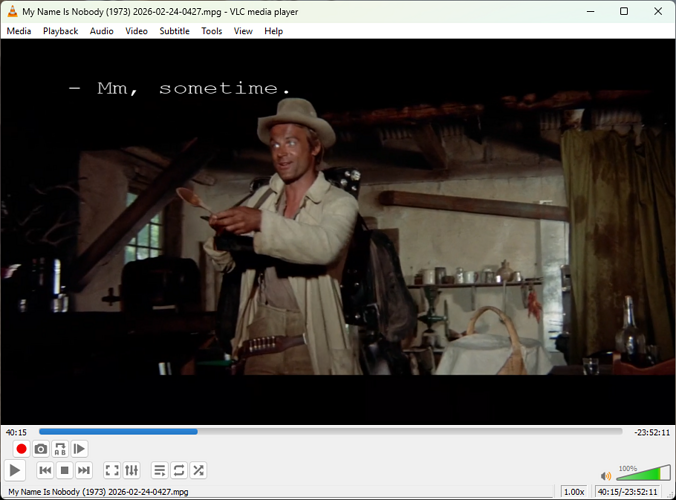Skip to next media track

coord(84,470)
